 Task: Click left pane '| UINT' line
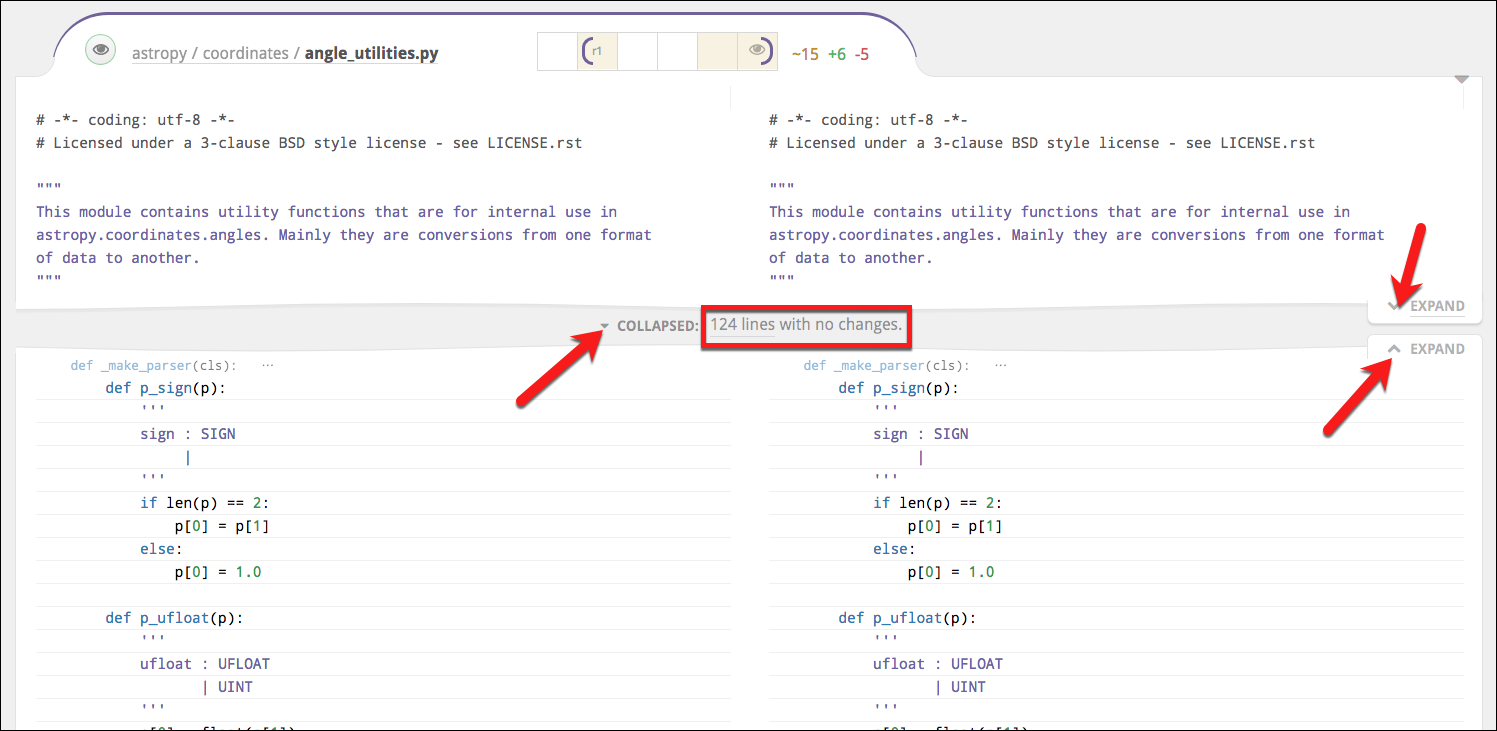click(x=227, y=687)
